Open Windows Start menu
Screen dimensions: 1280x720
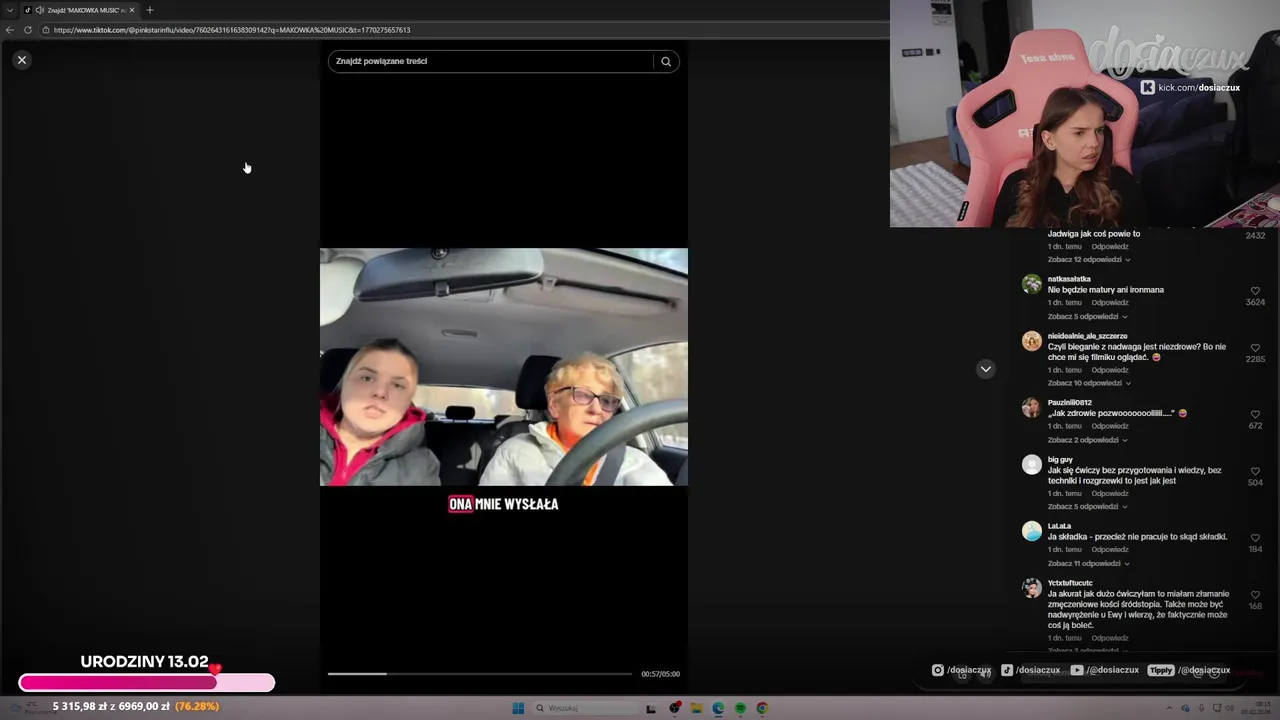click(x=518, y=708)
